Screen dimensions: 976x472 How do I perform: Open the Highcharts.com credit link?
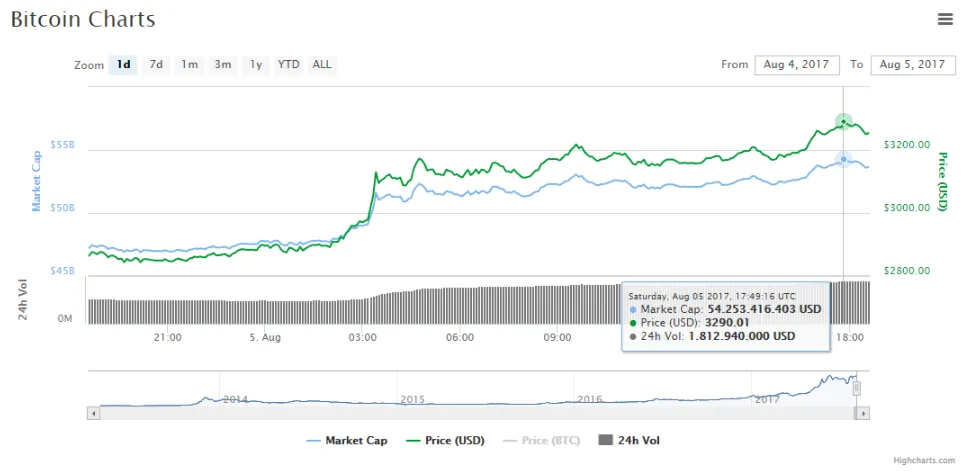(924, 461)
